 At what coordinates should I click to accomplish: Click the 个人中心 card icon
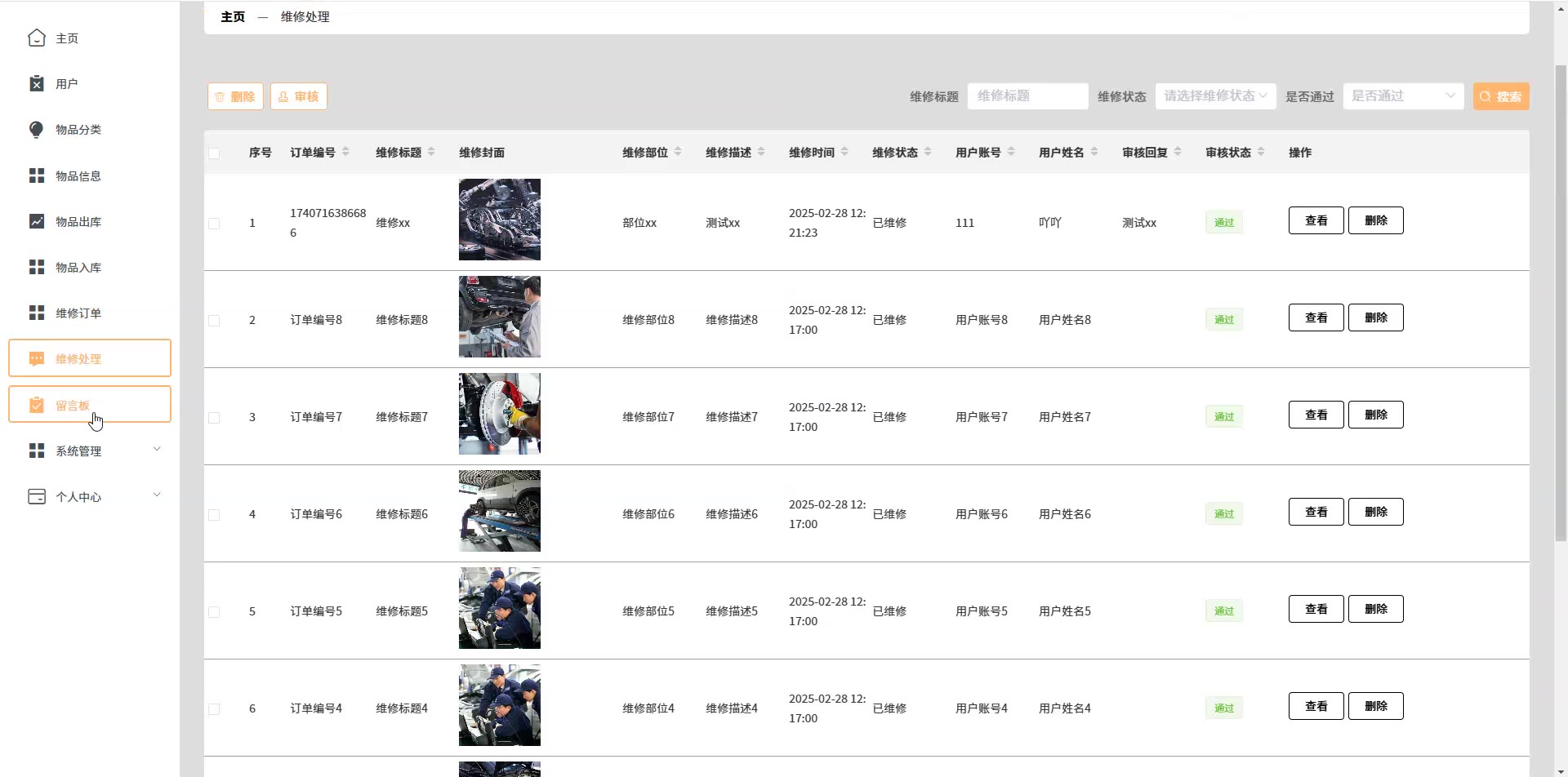[37, 497]
